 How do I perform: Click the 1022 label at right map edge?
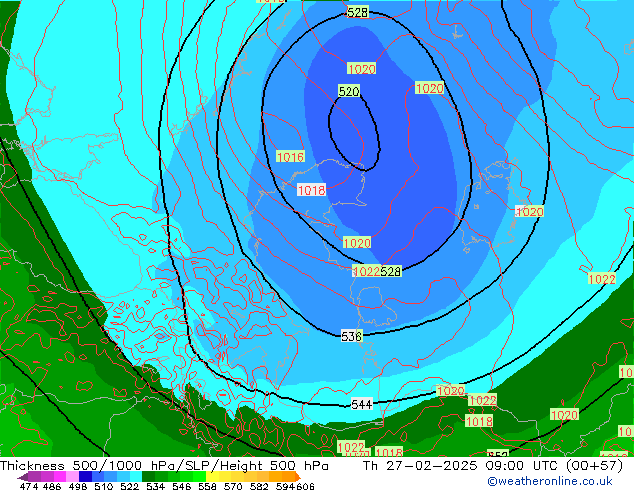(602, 279)
